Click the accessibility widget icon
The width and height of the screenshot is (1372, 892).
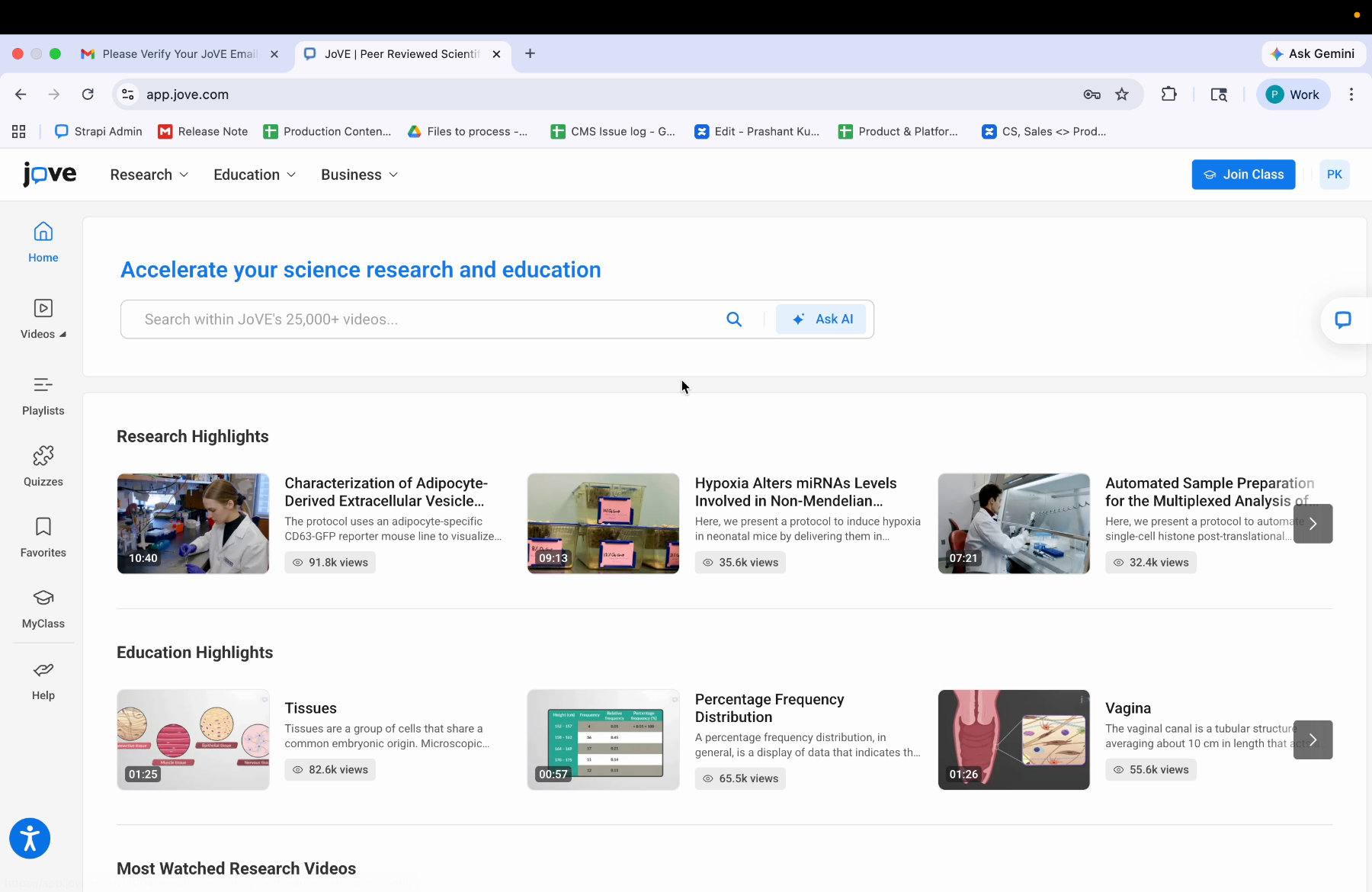(x=30, y=839)
